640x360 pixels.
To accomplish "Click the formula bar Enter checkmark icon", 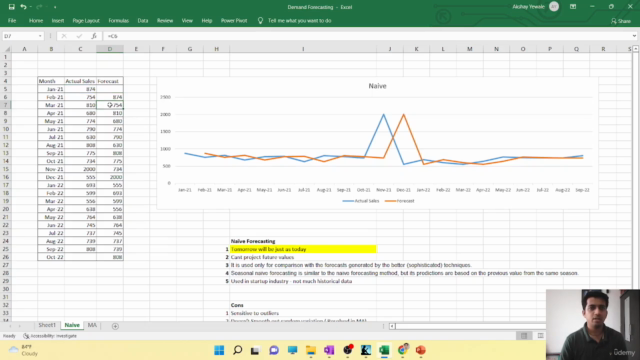I will click(79, 36).
